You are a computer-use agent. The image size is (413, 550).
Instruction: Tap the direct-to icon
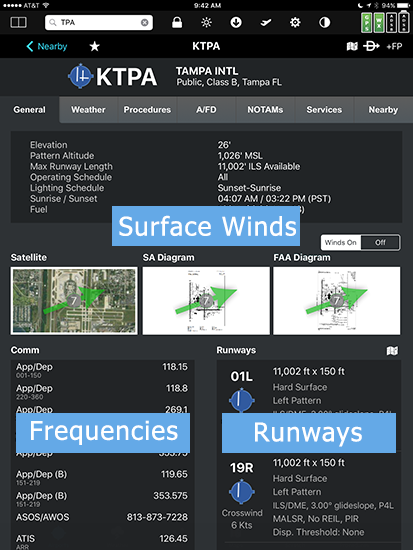coord(371,46)
